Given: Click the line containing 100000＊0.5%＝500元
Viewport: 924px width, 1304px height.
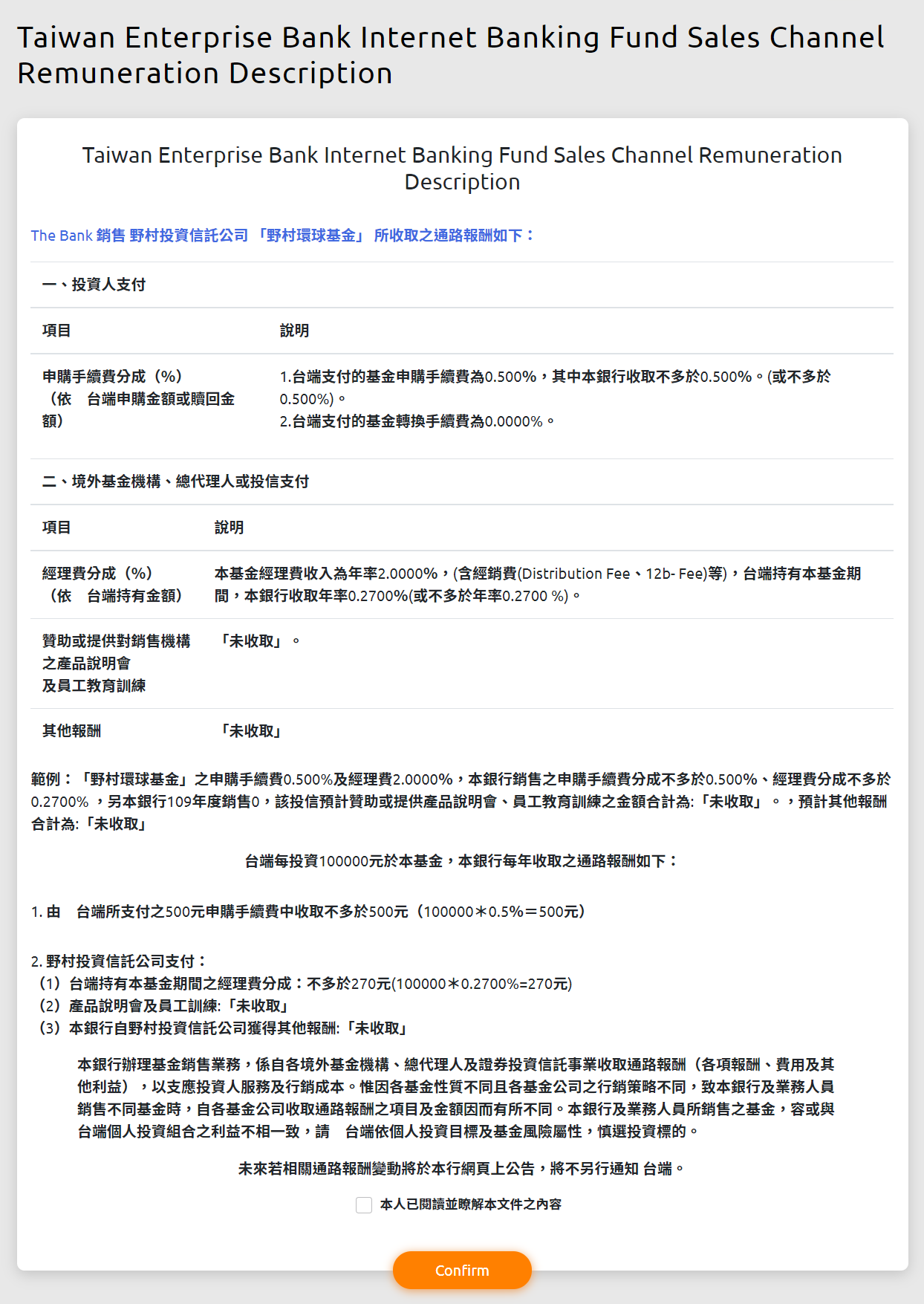Looking at the screenshot, I should [310, 912].
